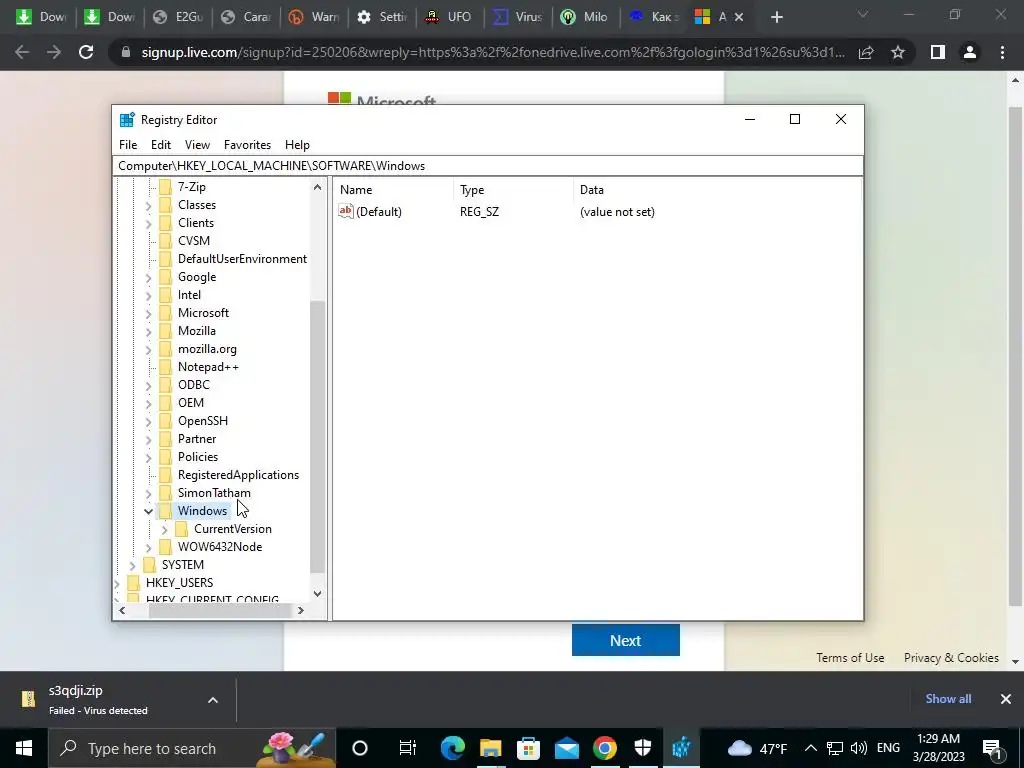Open the File menu in Registry Editor
1024x768 pixels.
pyautogui.click(x=128, y=145)
